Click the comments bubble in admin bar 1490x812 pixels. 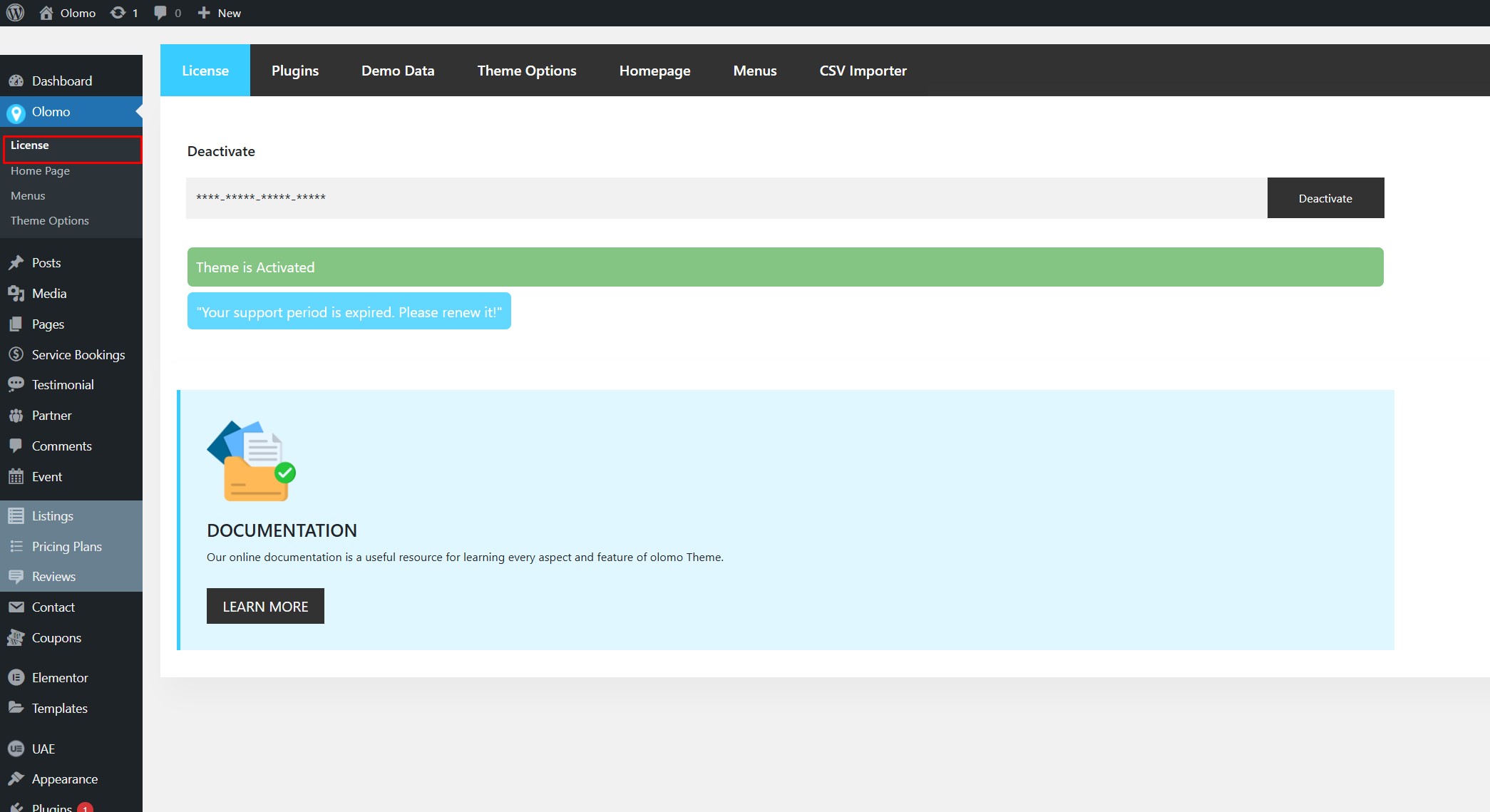tap(160, 13)
